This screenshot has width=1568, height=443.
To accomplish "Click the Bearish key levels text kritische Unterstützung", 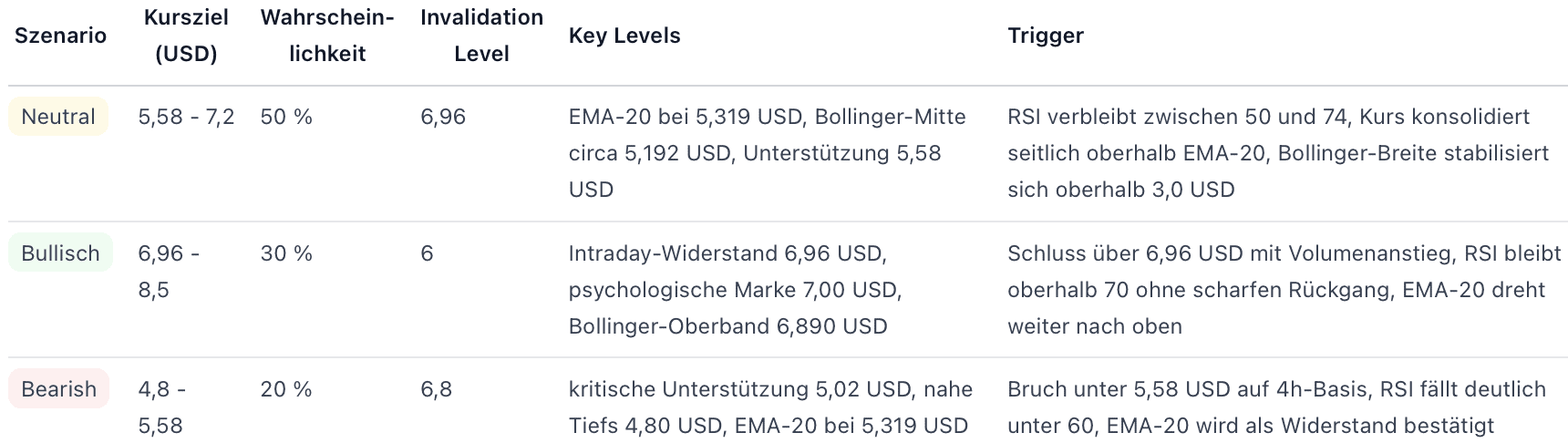I will [770, 407].
